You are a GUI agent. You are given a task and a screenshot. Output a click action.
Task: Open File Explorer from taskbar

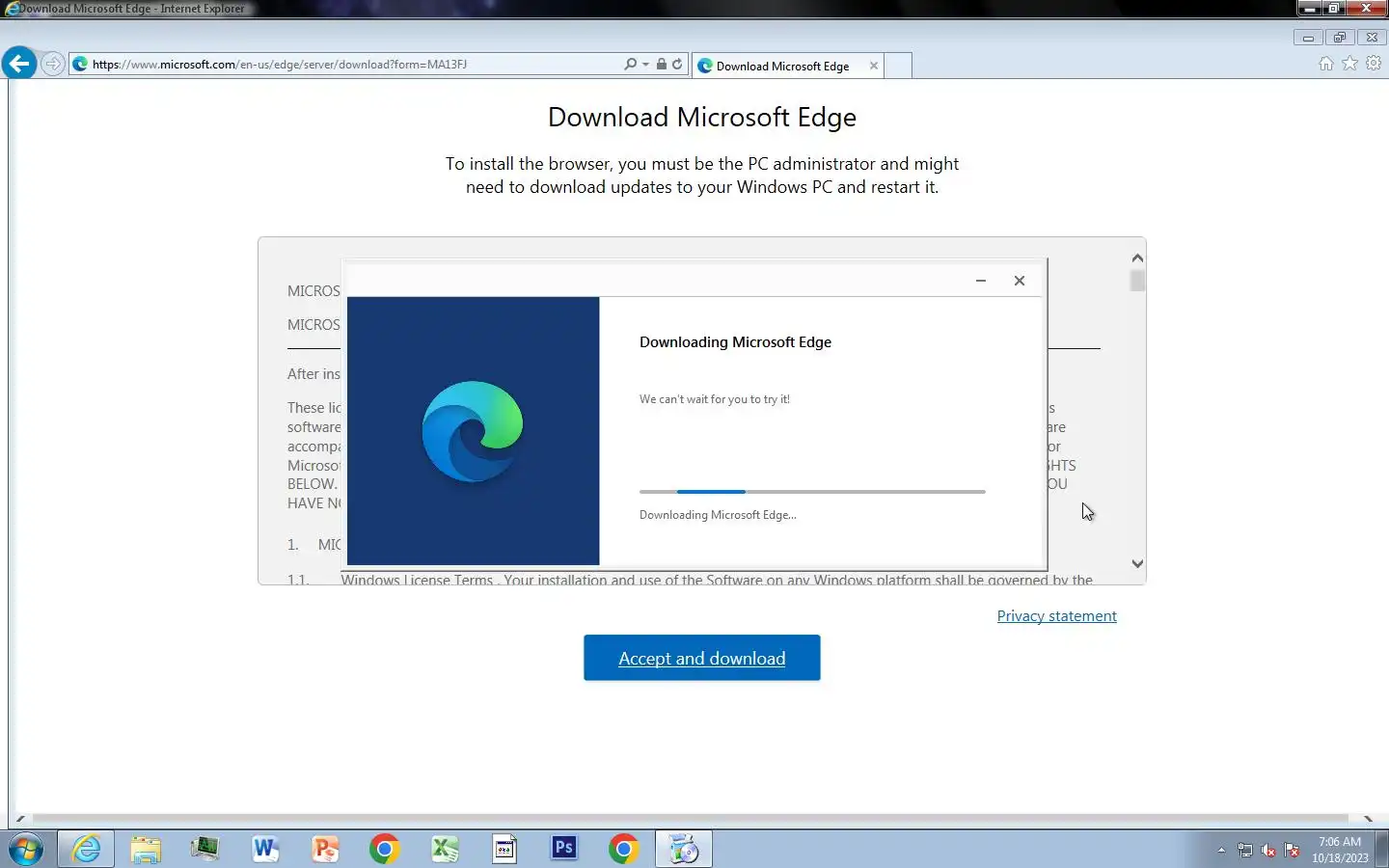click(x=146, y=849)
